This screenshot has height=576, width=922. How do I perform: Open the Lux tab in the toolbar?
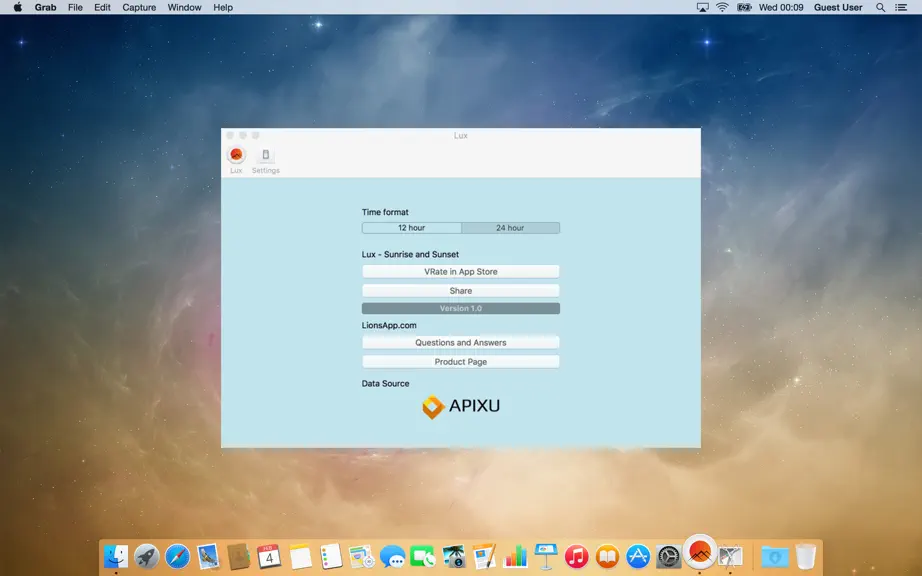coord(236,160)
